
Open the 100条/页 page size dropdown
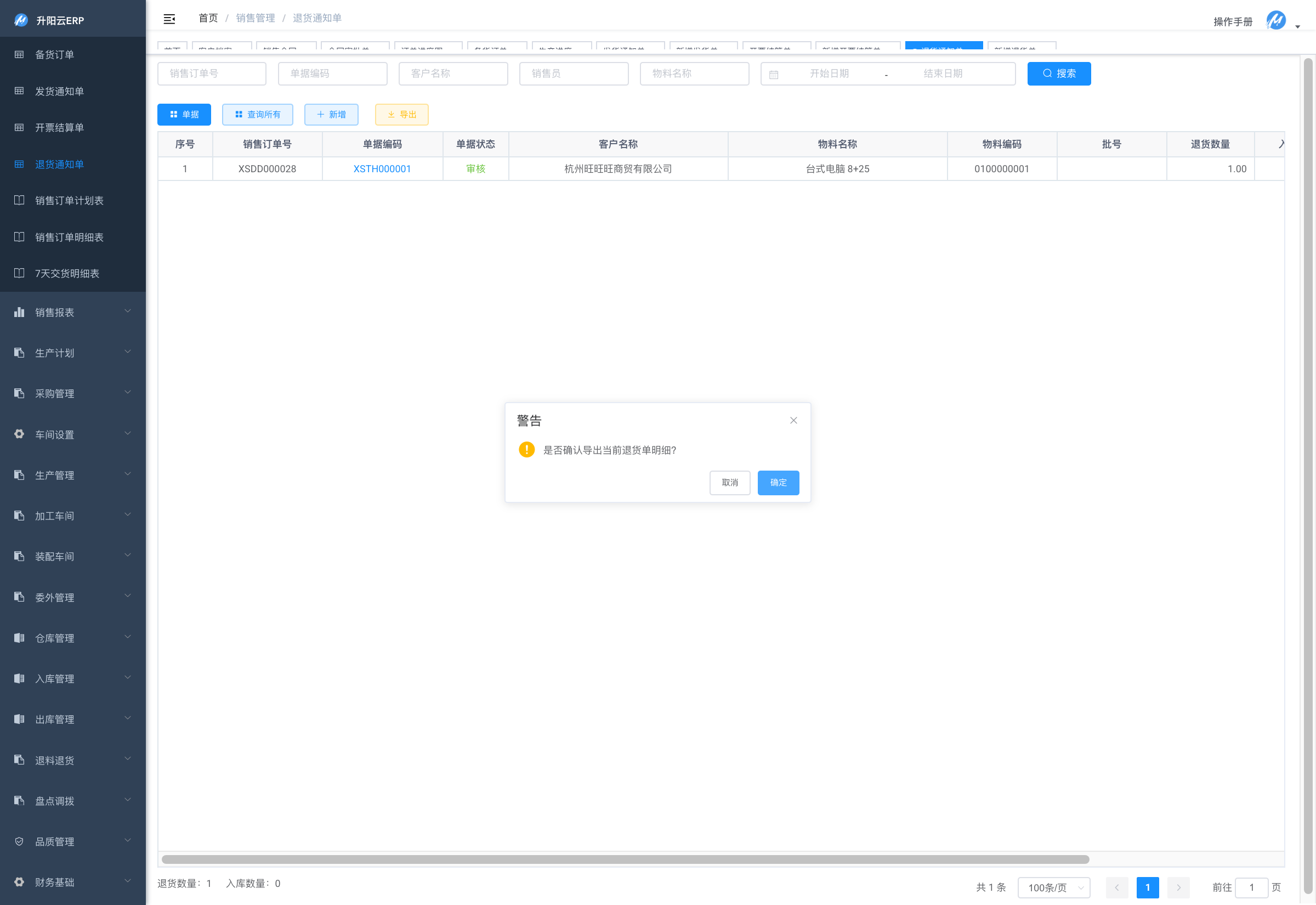(1053, 887)
